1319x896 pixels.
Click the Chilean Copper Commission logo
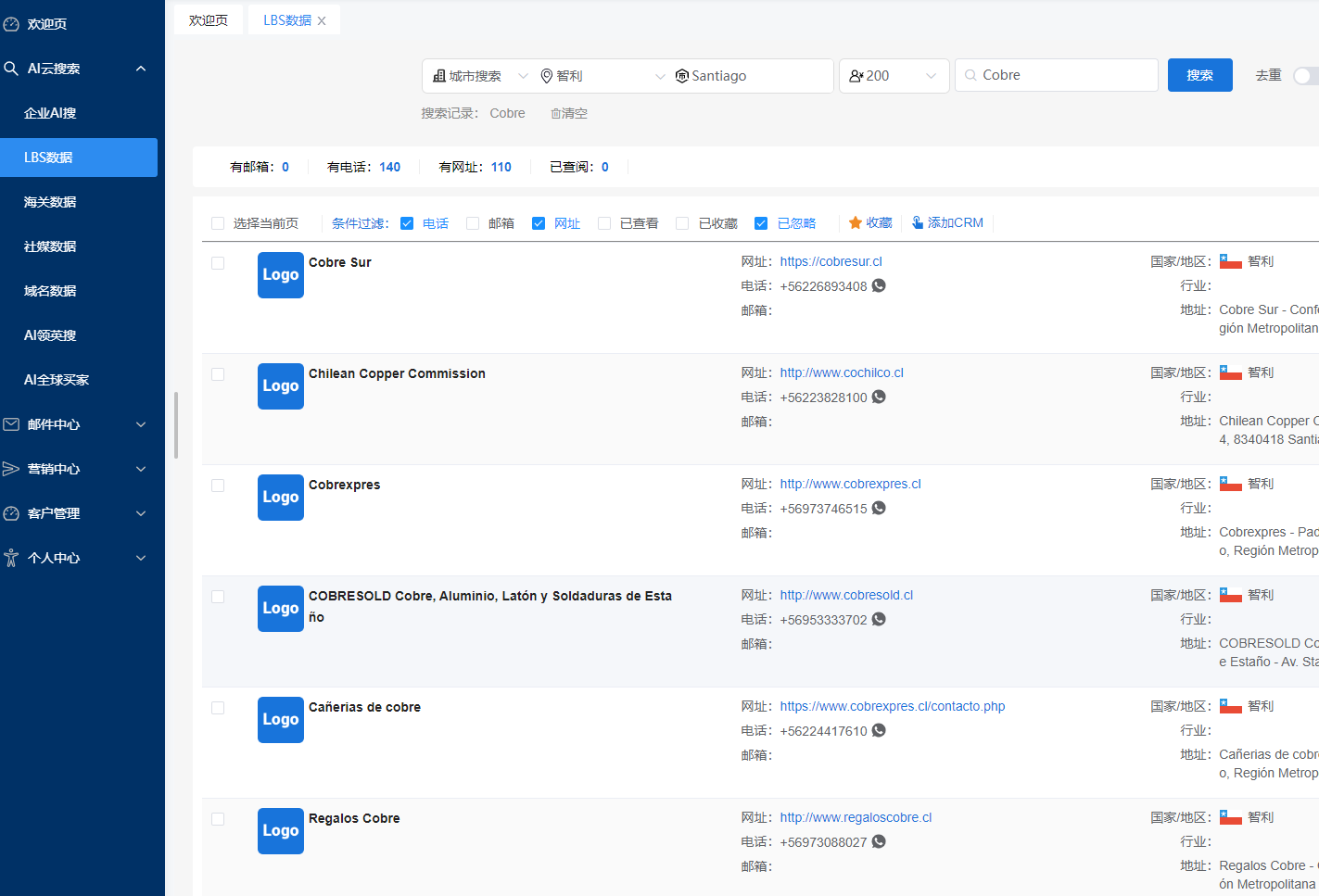(x=281, y=386)
